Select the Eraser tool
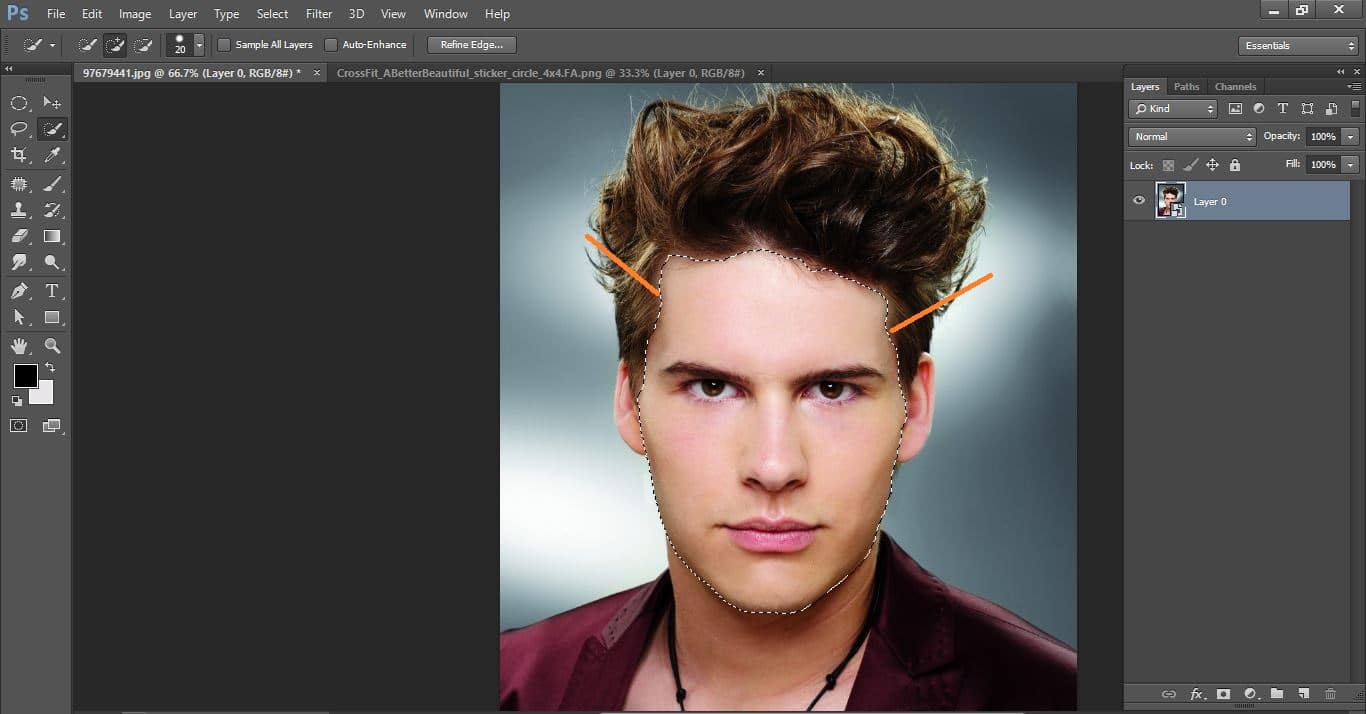Screen dimensions: 1366x714 20,237
